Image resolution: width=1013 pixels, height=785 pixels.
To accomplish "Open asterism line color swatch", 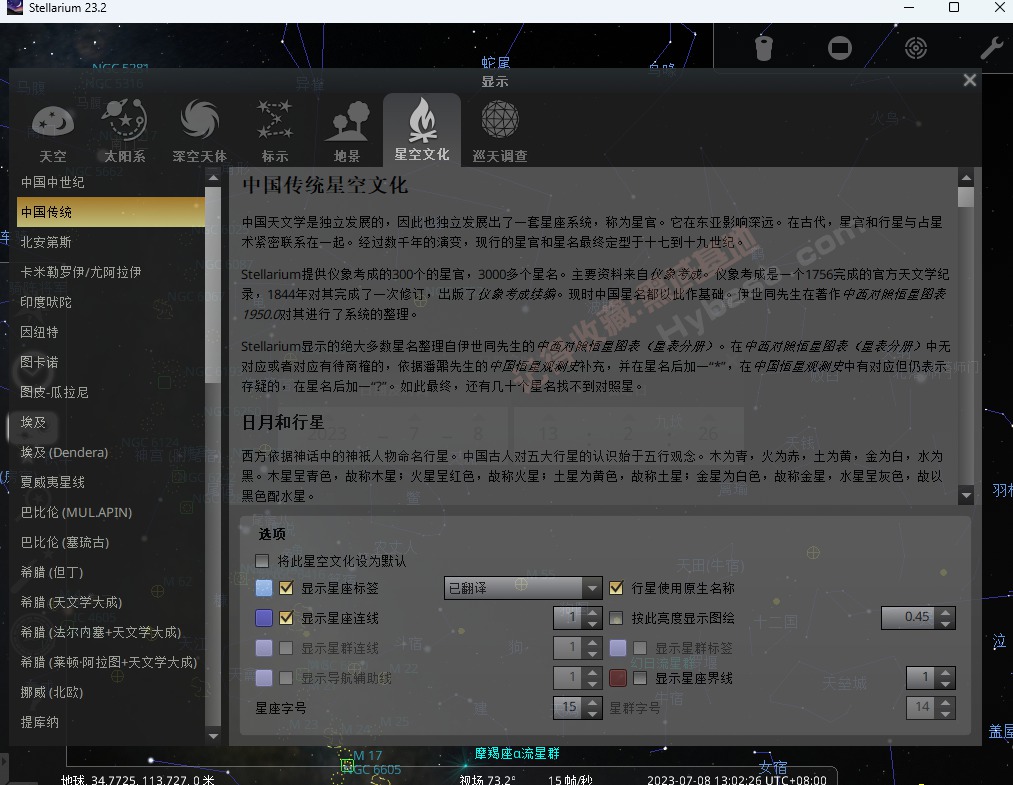I will coord(264,648).
